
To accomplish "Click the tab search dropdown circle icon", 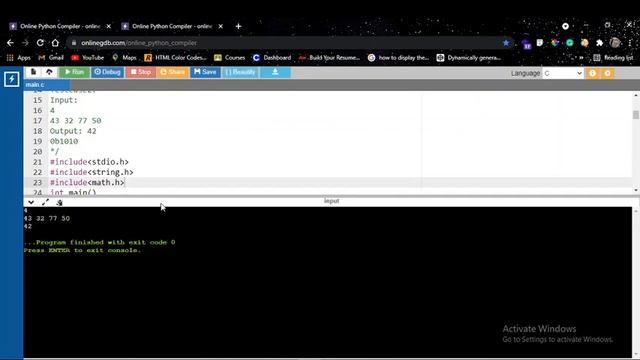I will click(x=565, y=26).
